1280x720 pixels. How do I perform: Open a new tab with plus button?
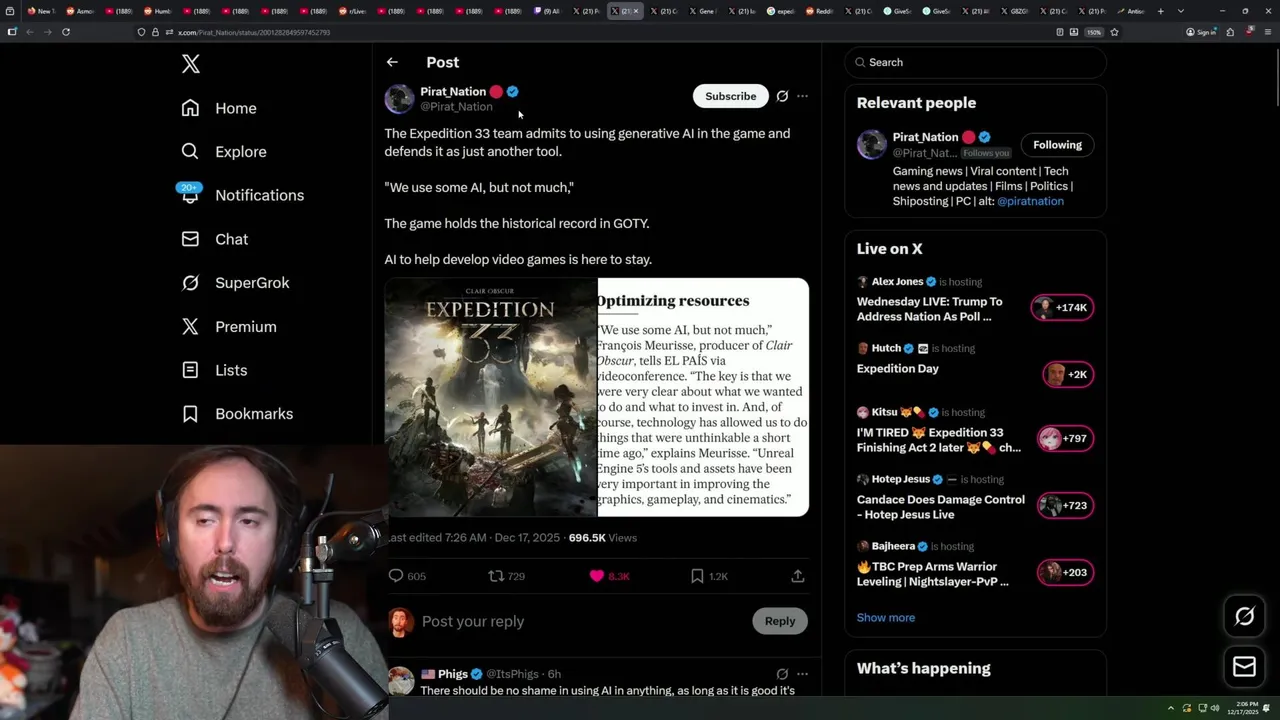tap(1161, 11)
